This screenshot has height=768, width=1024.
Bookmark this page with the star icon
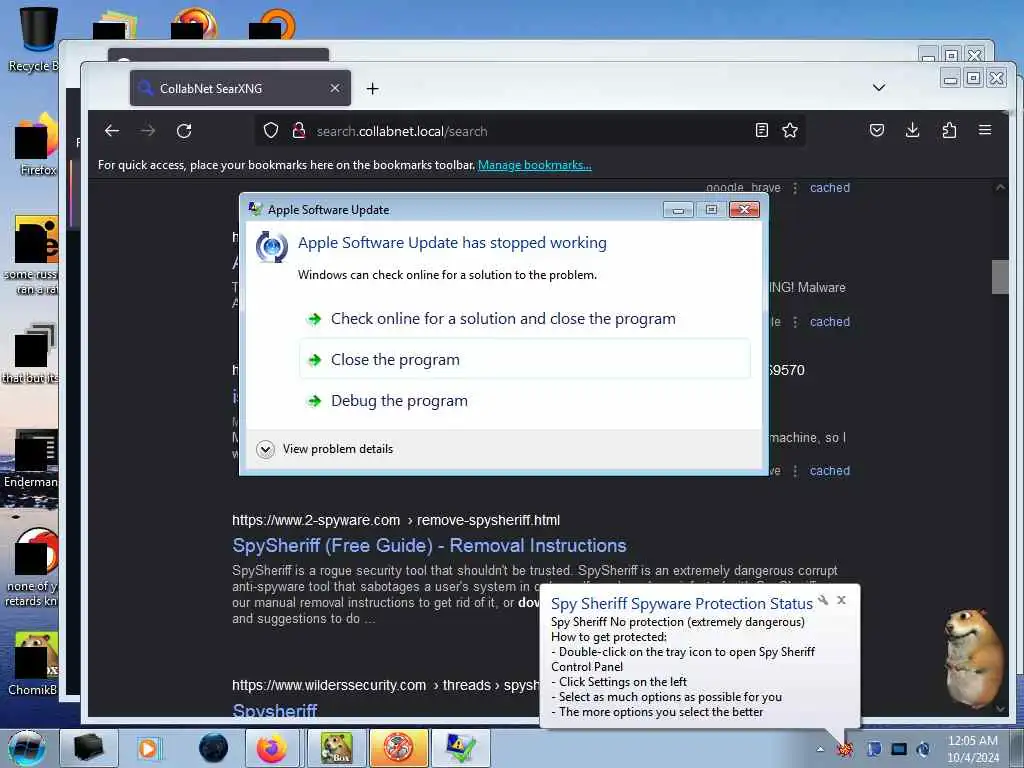(x=790, y=130)
